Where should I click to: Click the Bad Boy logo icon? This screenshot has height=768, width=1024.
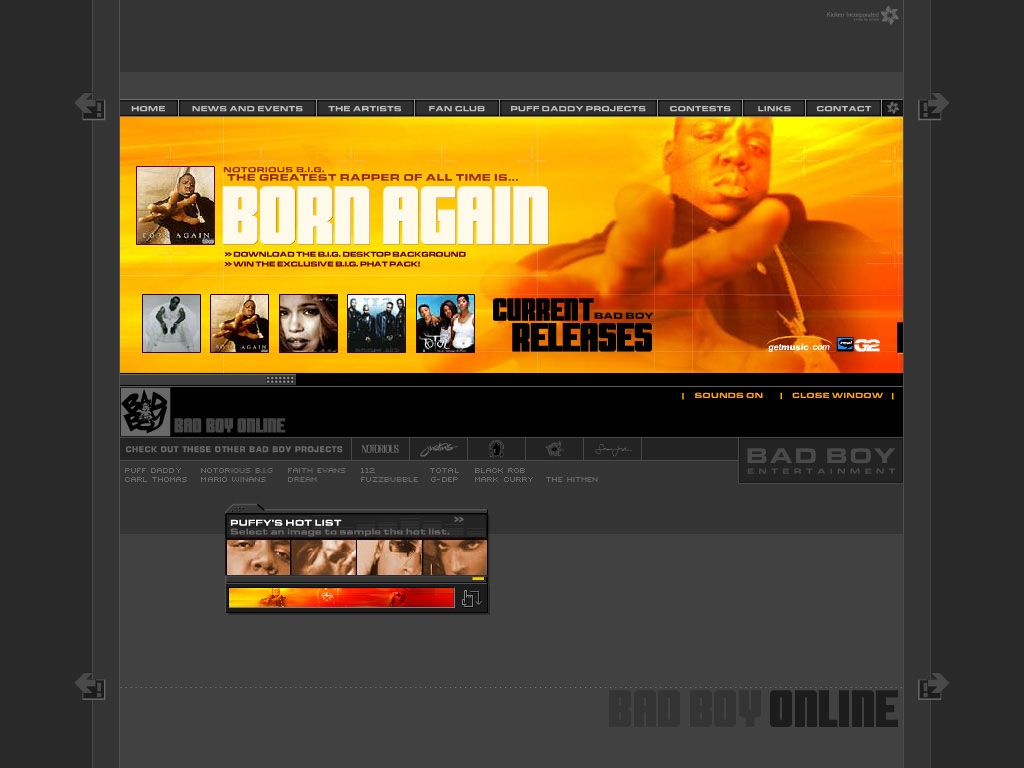[x=145, y=412]
